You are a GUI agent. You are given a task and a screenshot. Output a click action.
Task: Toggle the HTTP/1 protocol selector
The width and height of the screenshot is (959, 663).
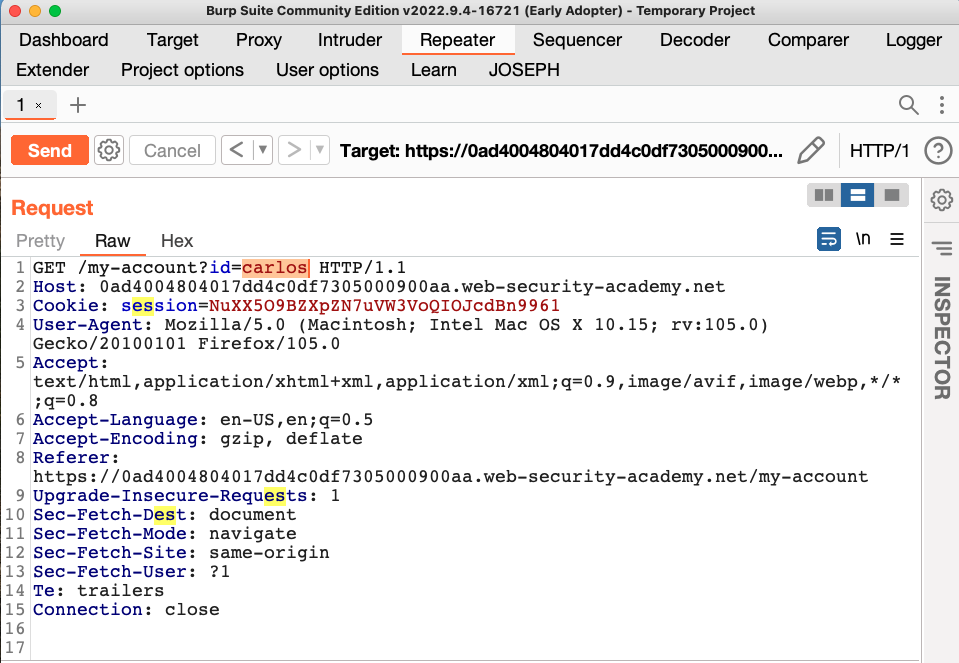pos(879,150)
